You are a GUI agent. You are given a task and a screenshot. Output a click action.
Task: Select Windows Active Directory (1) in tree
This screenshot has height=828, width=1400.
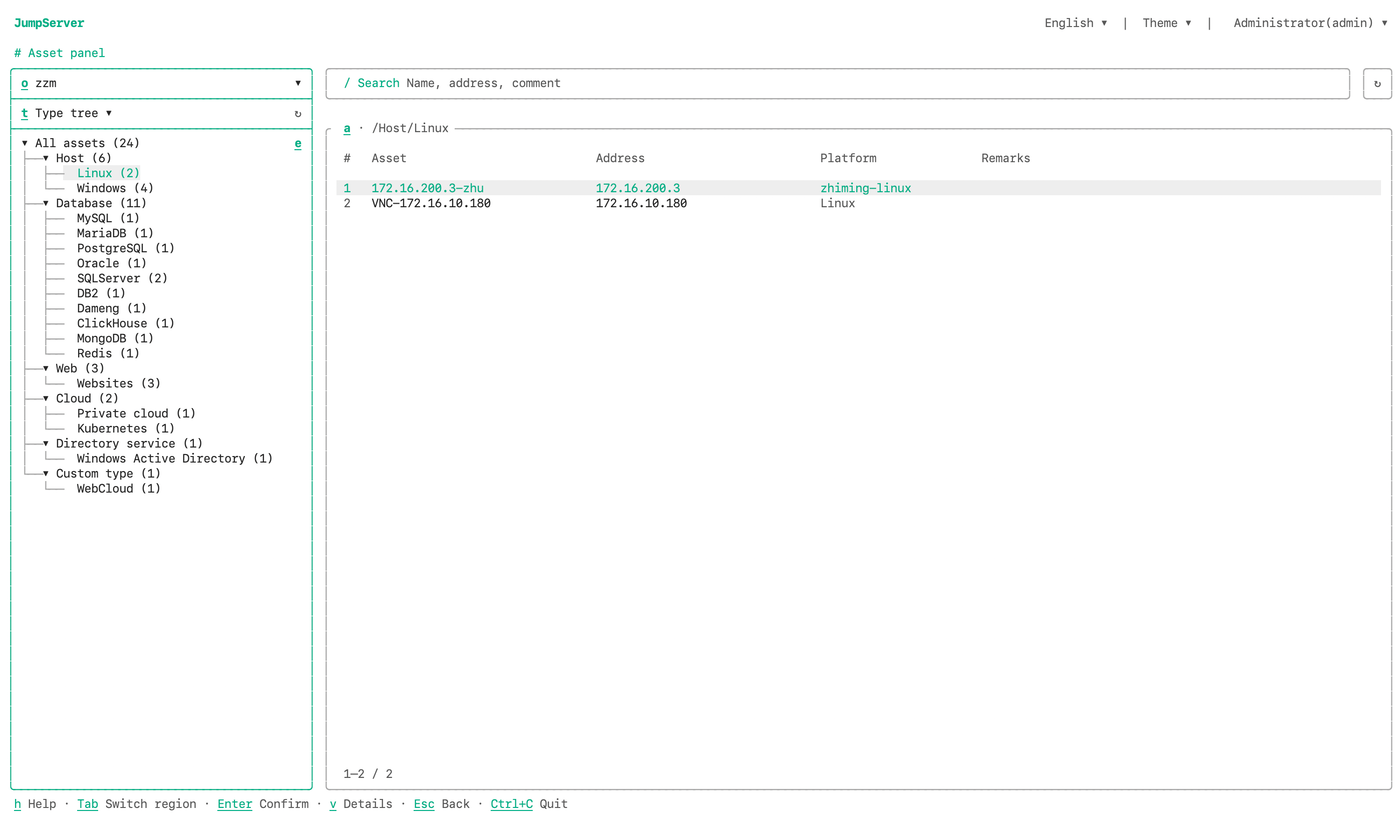(x=175, y=459)
